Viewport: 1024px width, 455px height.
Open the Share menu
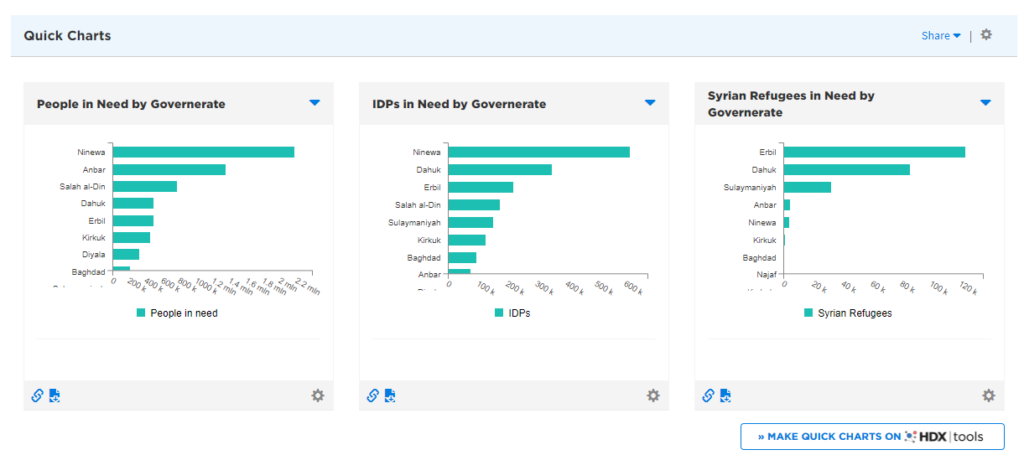click(940, 36)
